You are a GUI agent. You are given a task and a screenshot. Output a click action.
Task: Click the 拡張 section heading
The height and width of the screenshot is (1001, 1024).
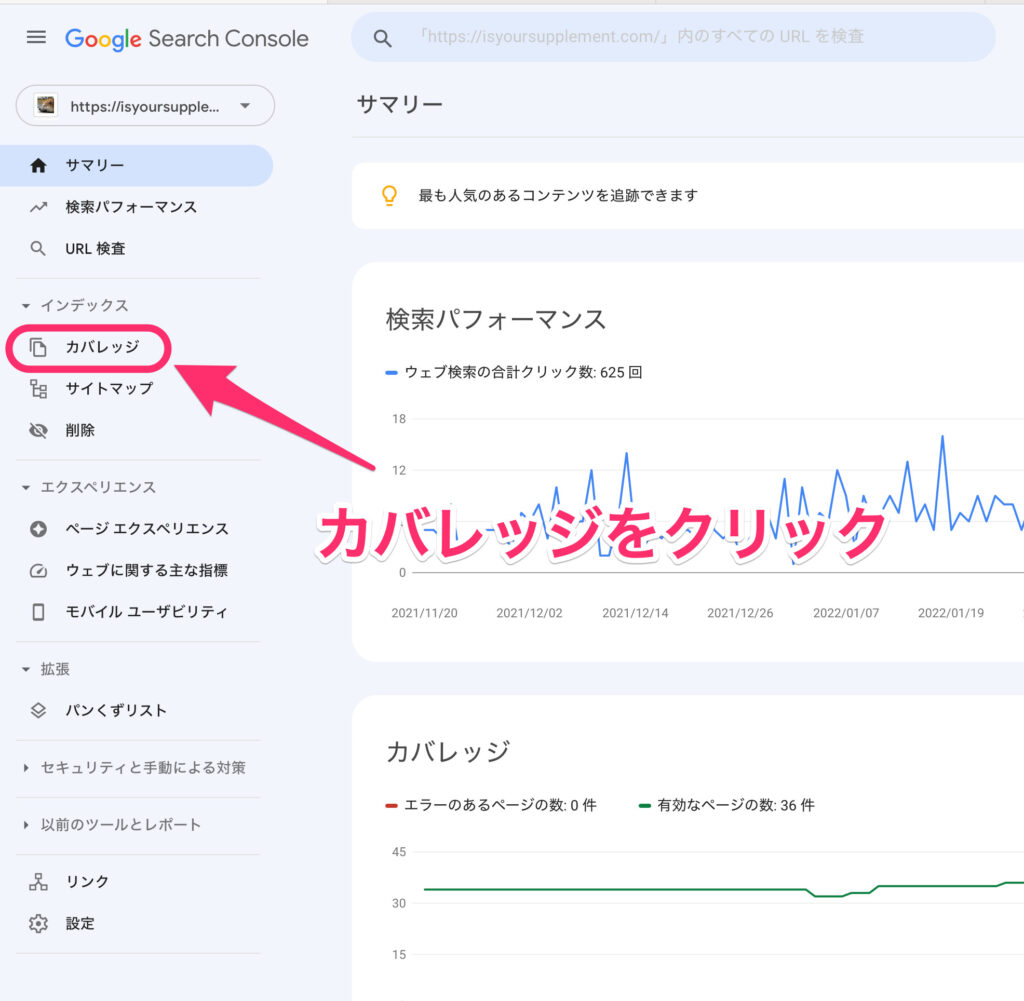(55, 669)
